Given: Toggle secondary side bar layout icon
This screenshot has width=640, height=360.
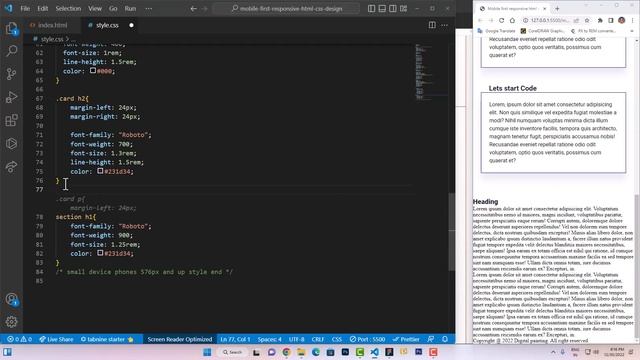Looking at the screenshot, I should point(393,8).
